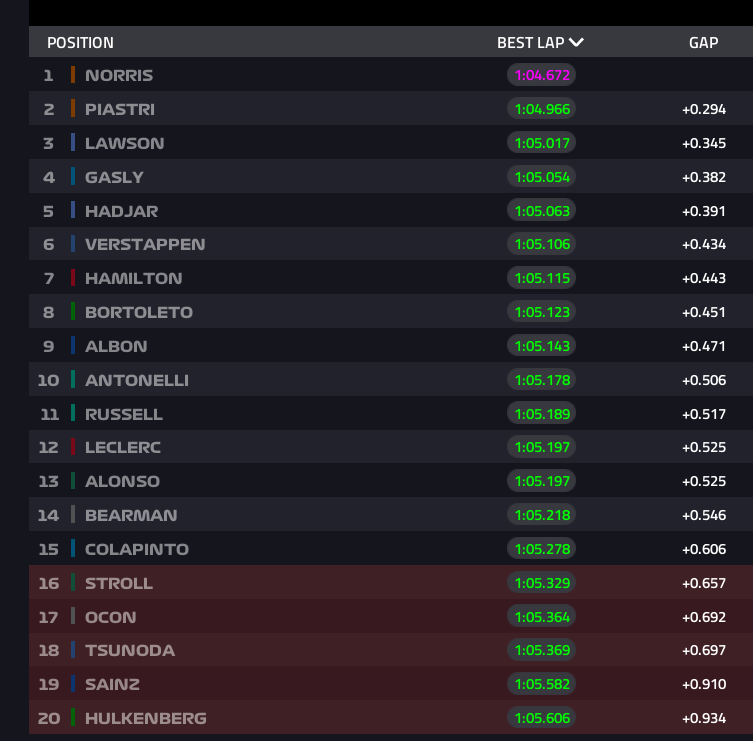Open driver Lawson's row

tap(124, 143)
